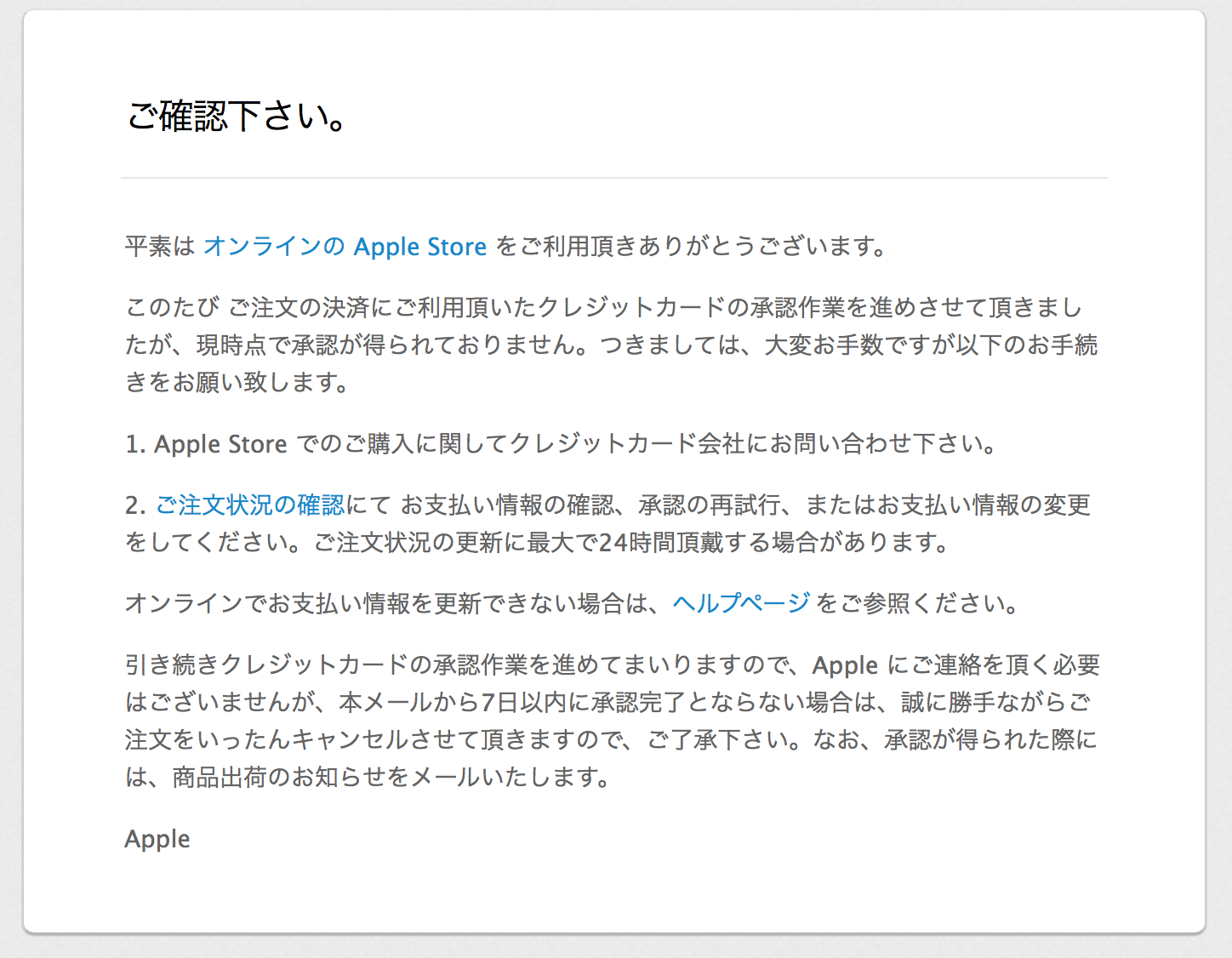Click the 7日以内 text in last paragraph
The image size is (1232, 958).
(x=516, y=703)
